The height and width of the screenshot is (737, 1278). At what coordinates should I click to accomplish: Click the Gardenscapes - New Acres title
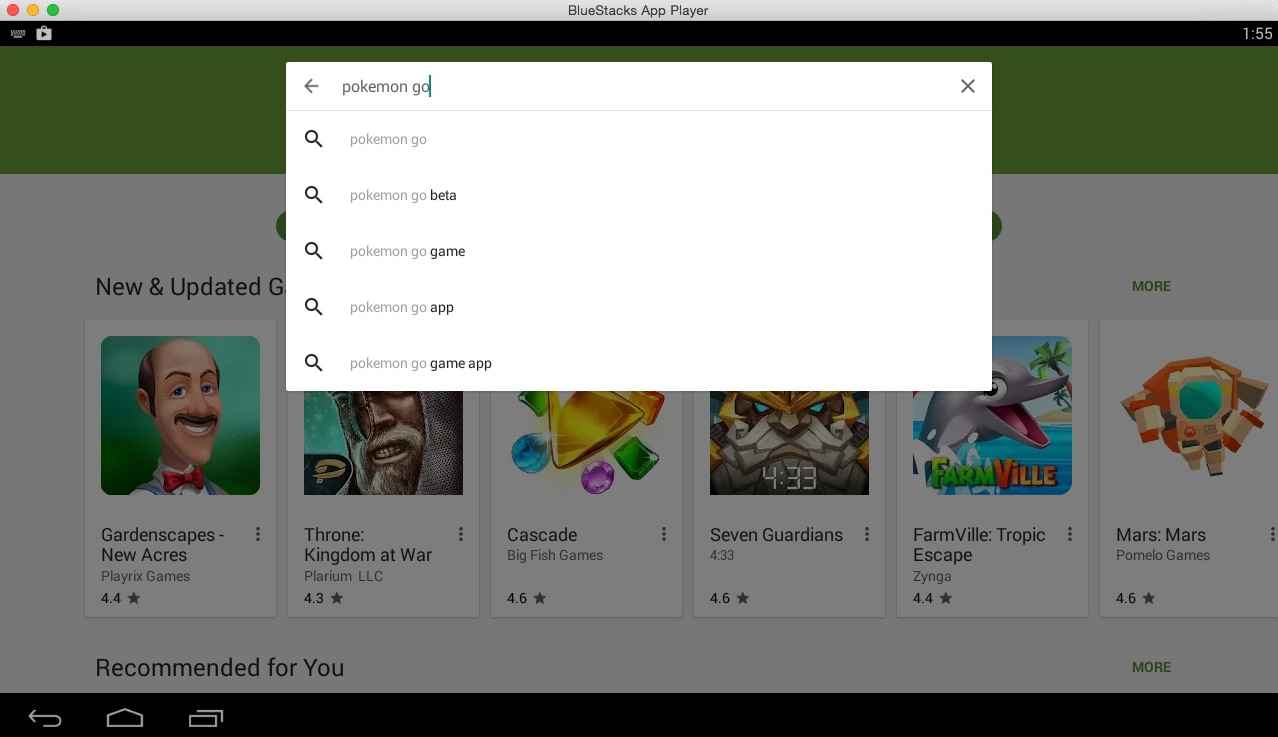click(163, 545)
